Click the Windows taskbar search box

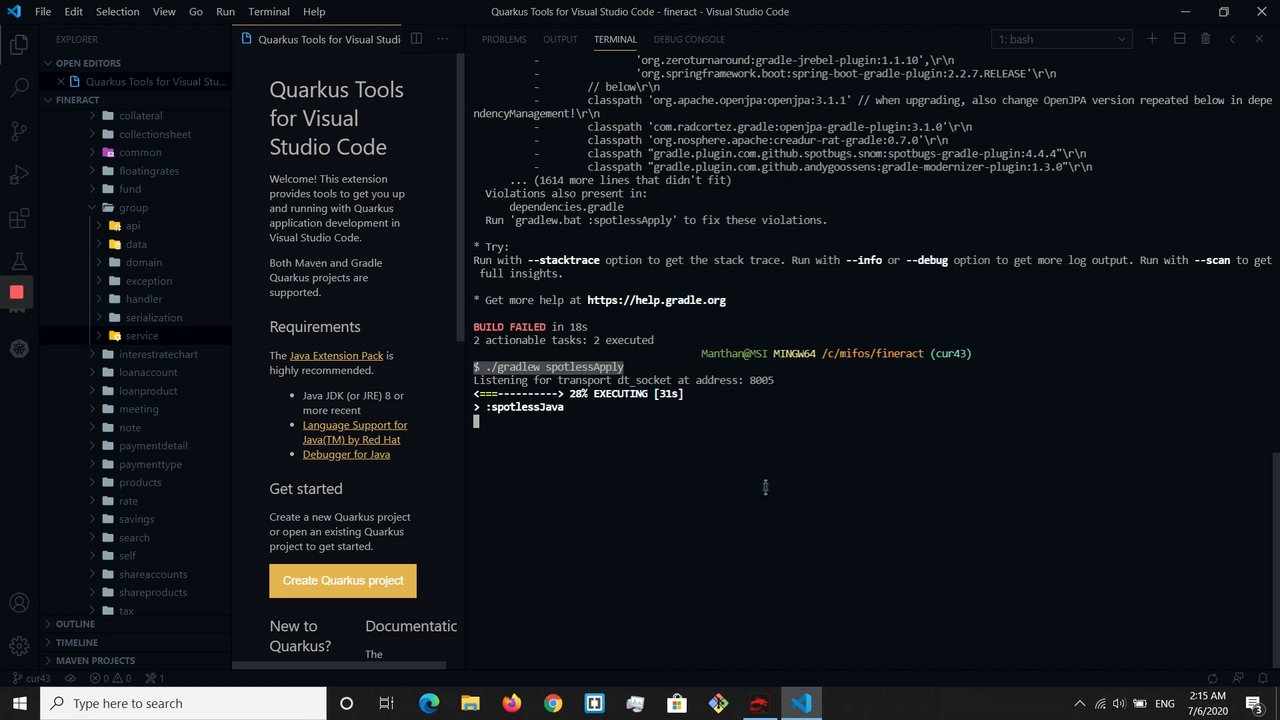pyautogui.click(x=183, y=703)
